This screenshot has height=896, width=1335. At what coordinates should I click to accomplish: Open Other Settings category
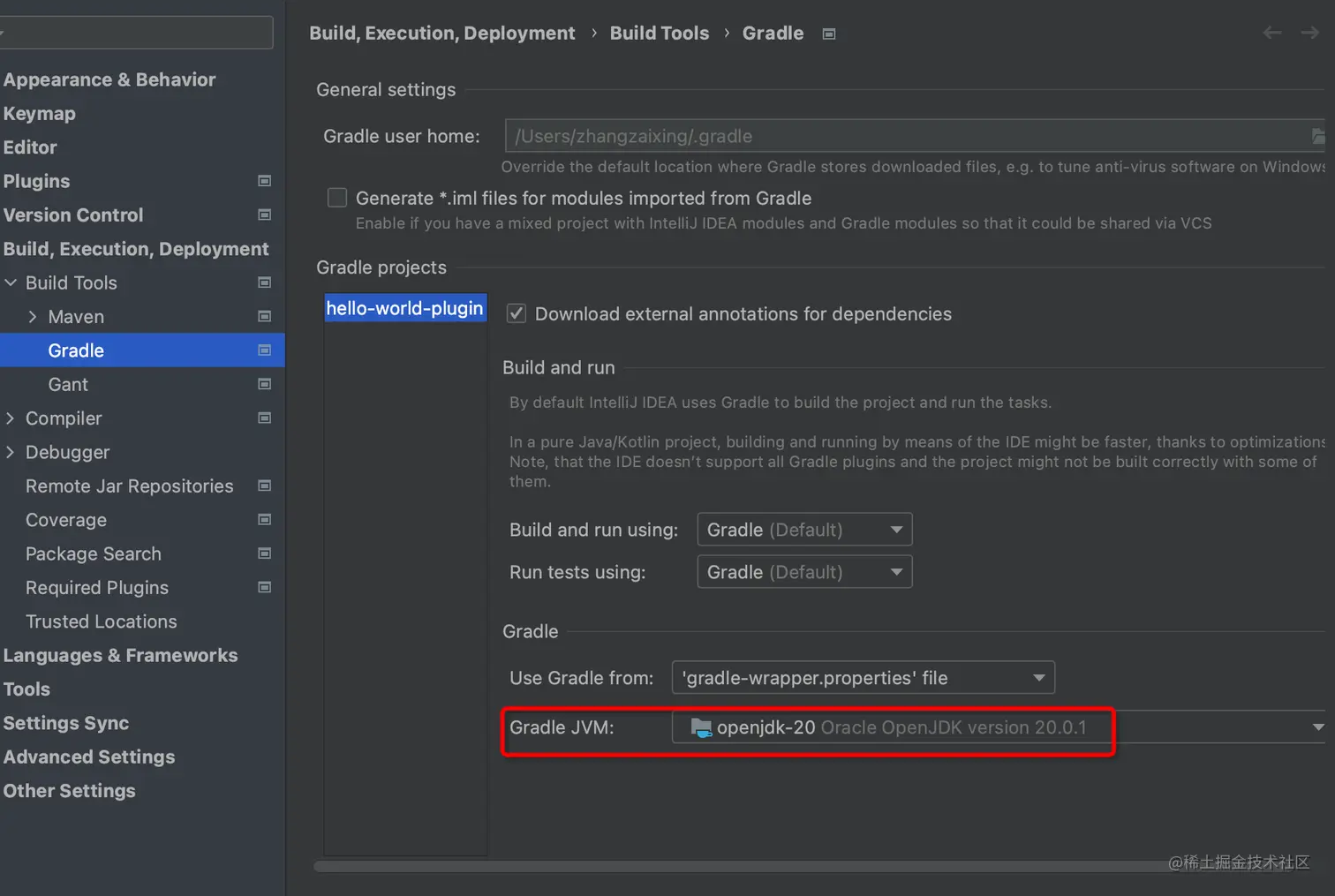click(70, 790)
